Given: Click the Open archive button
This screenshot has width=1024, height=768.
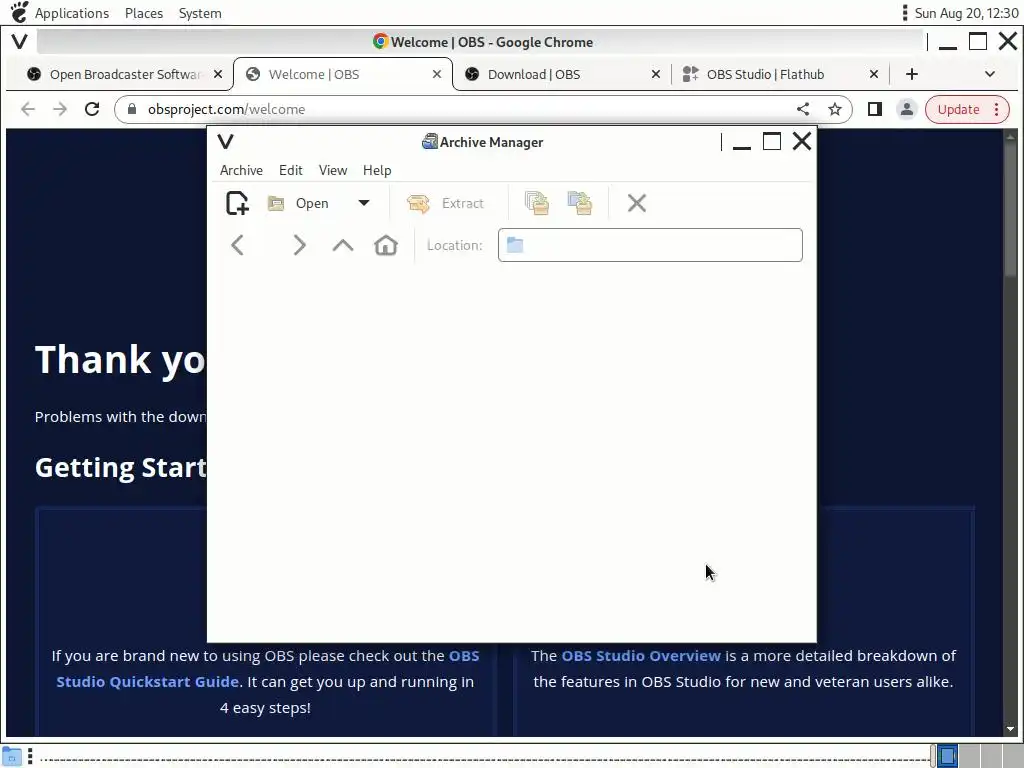Looking at the screenshot, I should click(299, 203).
